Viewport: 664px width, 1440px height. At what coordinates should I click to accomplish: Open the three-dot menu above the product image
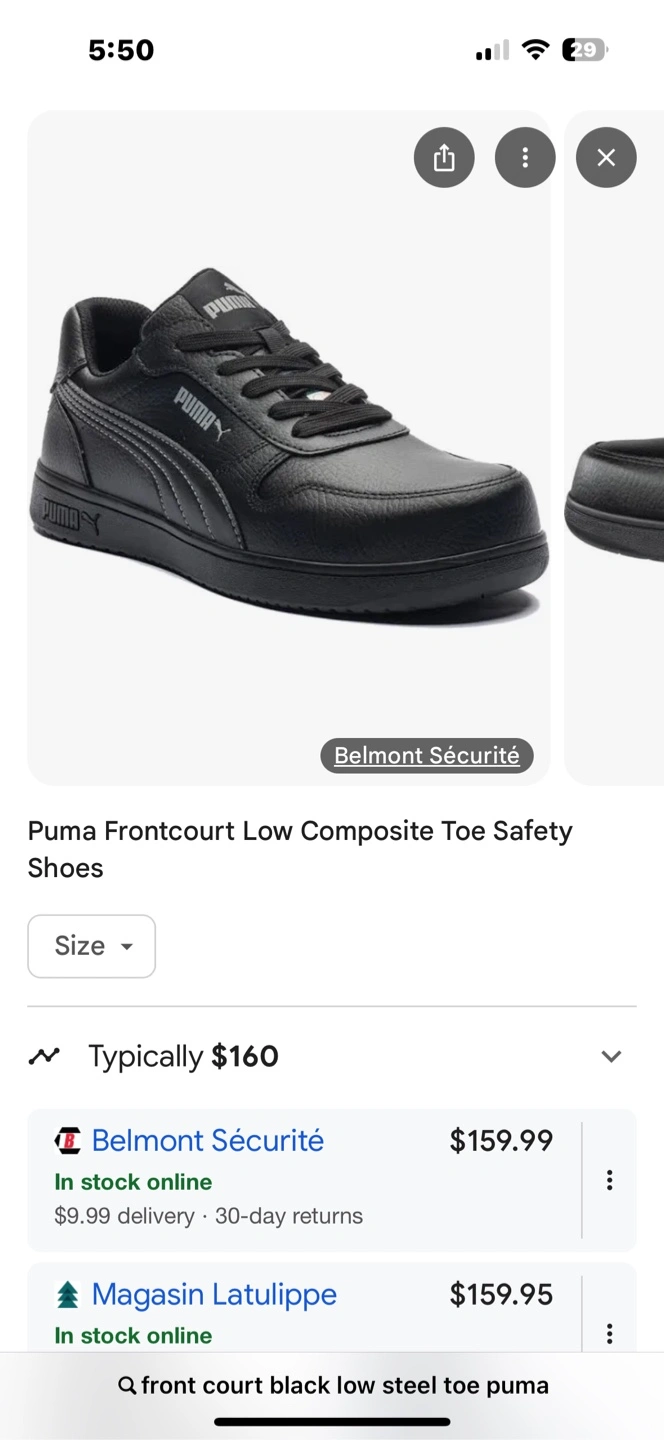[525, 158]
